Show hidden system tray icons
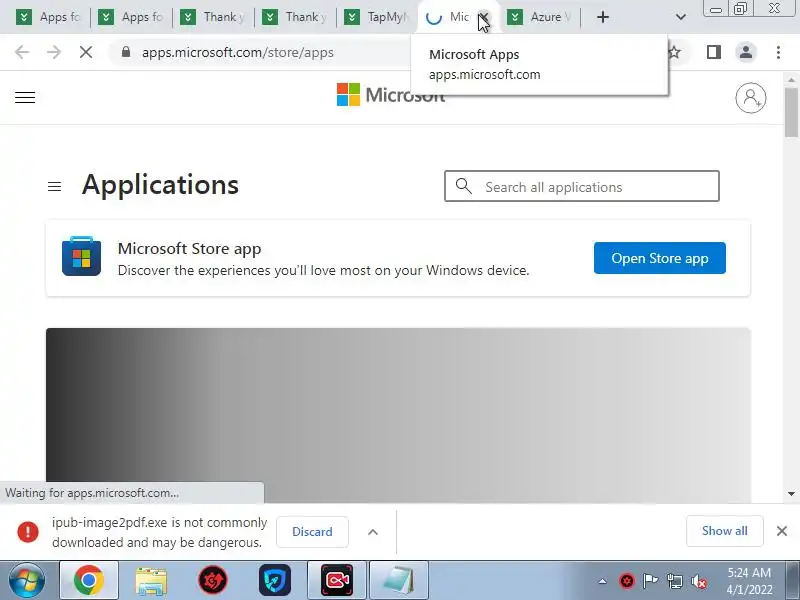 603,581
